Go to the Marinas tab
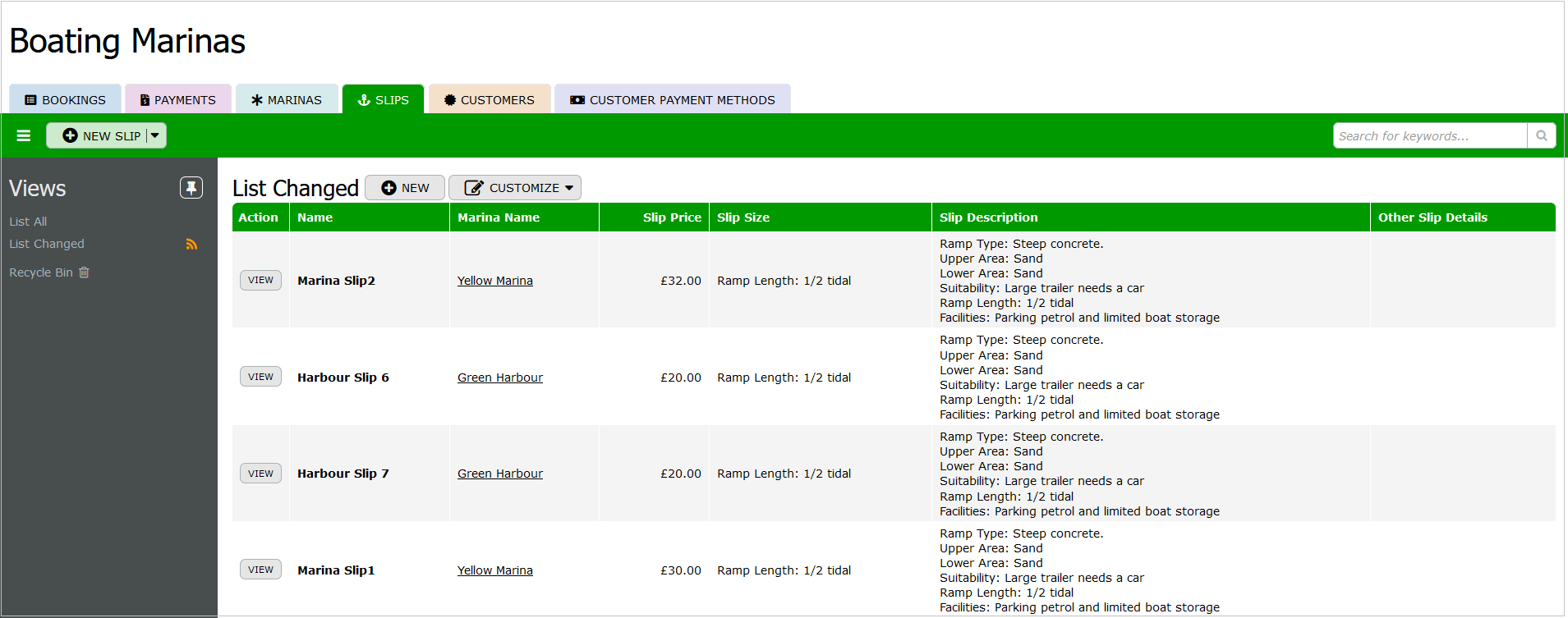Viewport: 1568px width, 618px height. pyautogui.click(x=287, y=100)
